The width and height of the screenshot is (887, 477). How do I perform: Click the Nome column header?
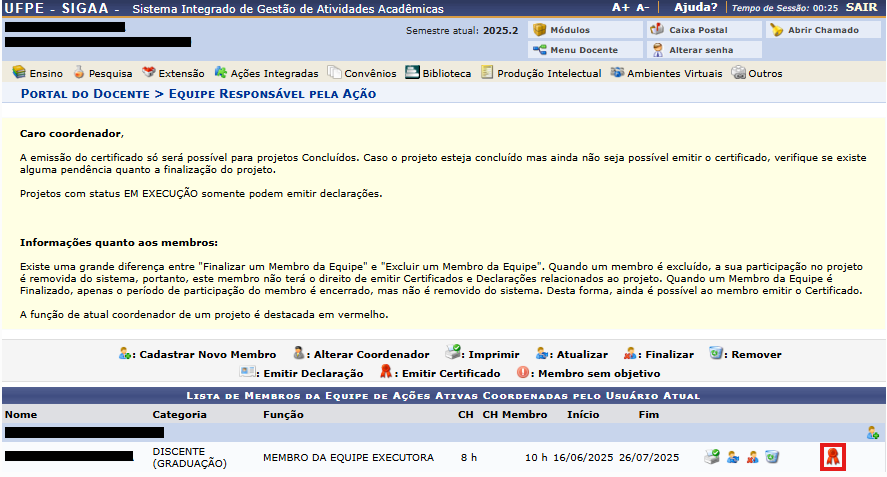[x=21, y=415]
